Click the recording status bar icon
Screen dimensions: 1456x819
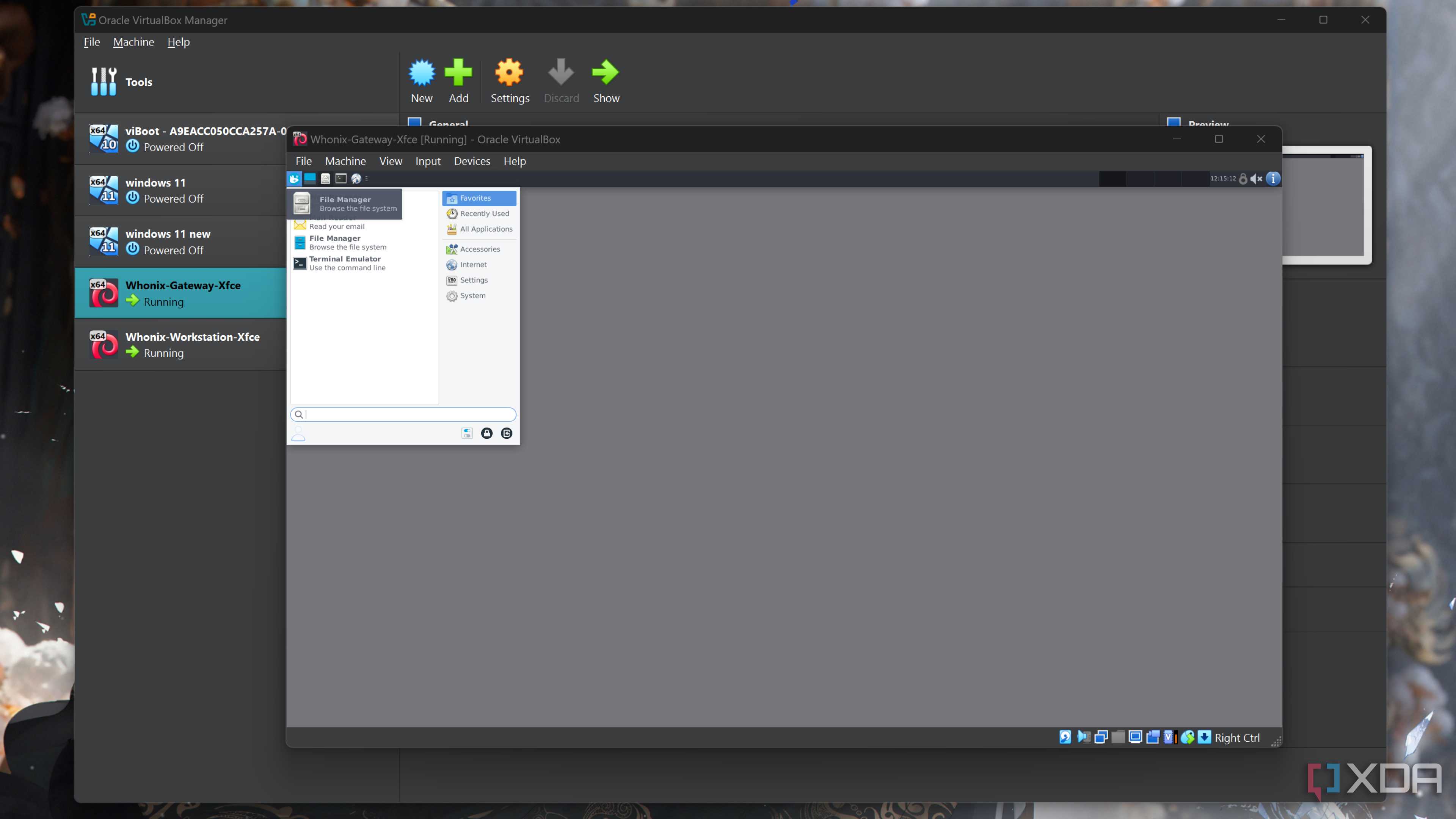(x=1153, y=737)
